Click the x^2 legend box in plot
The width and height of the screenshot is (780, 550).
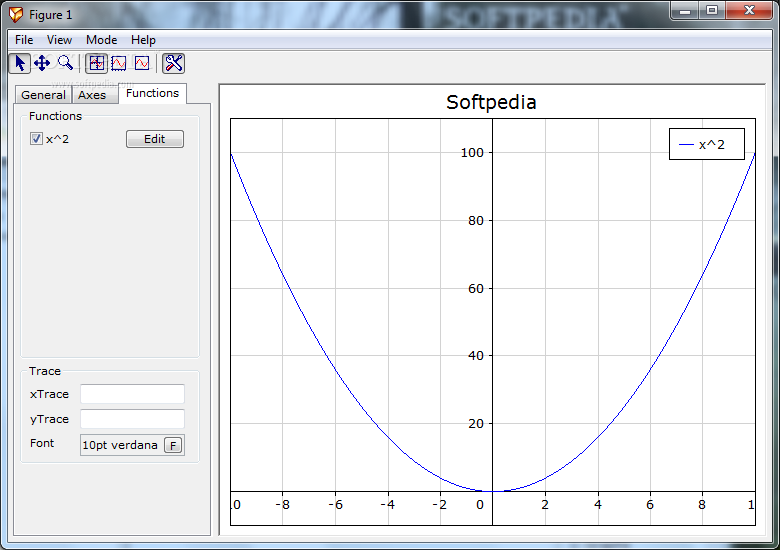click(707, 144)
